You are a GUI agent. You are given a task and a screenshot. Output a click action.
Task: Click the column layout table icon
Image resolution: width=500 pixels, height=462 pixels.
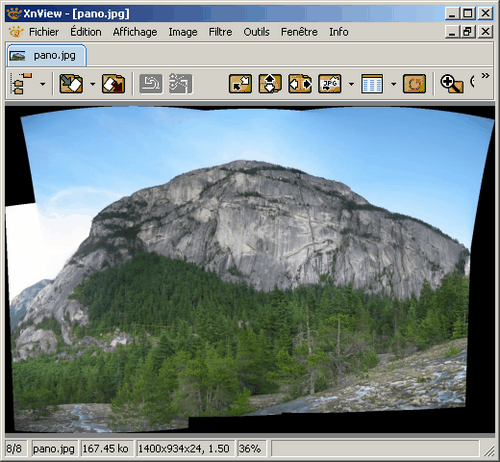click(x=372, y=84)
